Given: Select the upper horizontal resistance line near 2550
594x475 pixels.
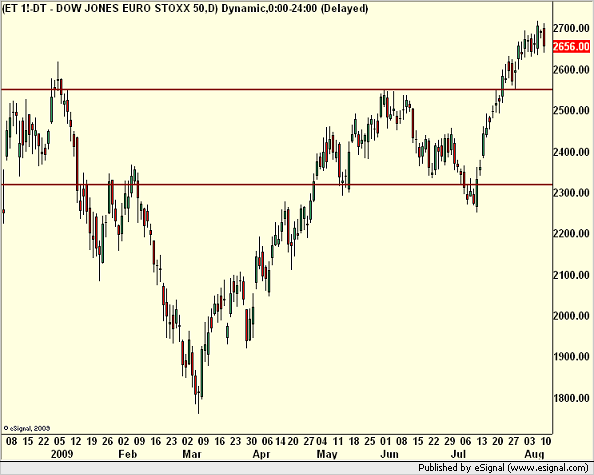Looking at the screenshot, I should (277, 90).
